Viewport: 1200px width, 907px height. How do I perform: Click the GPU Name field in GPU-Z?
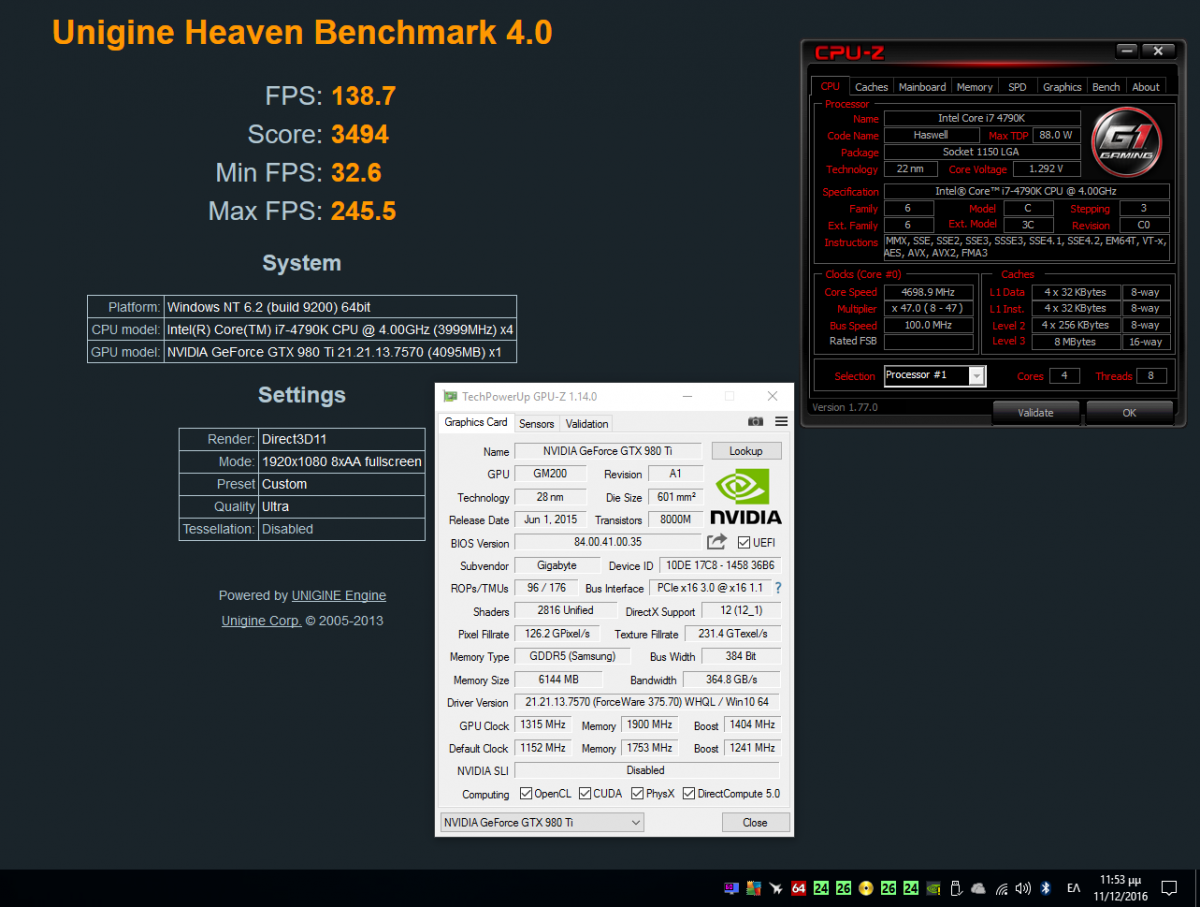(610, 451)
